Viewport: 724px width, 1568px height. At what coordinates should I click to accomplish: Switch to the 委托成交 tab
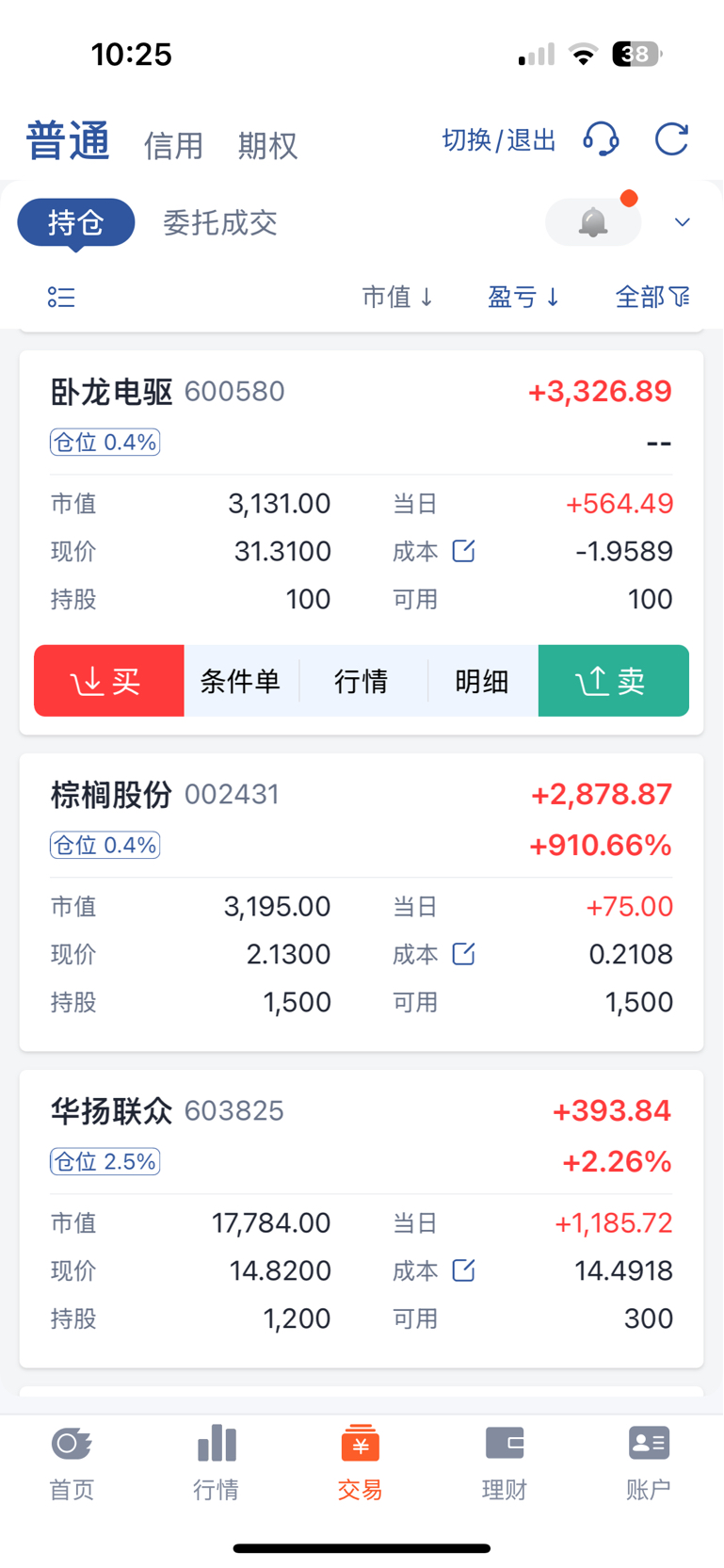(220, 223)
